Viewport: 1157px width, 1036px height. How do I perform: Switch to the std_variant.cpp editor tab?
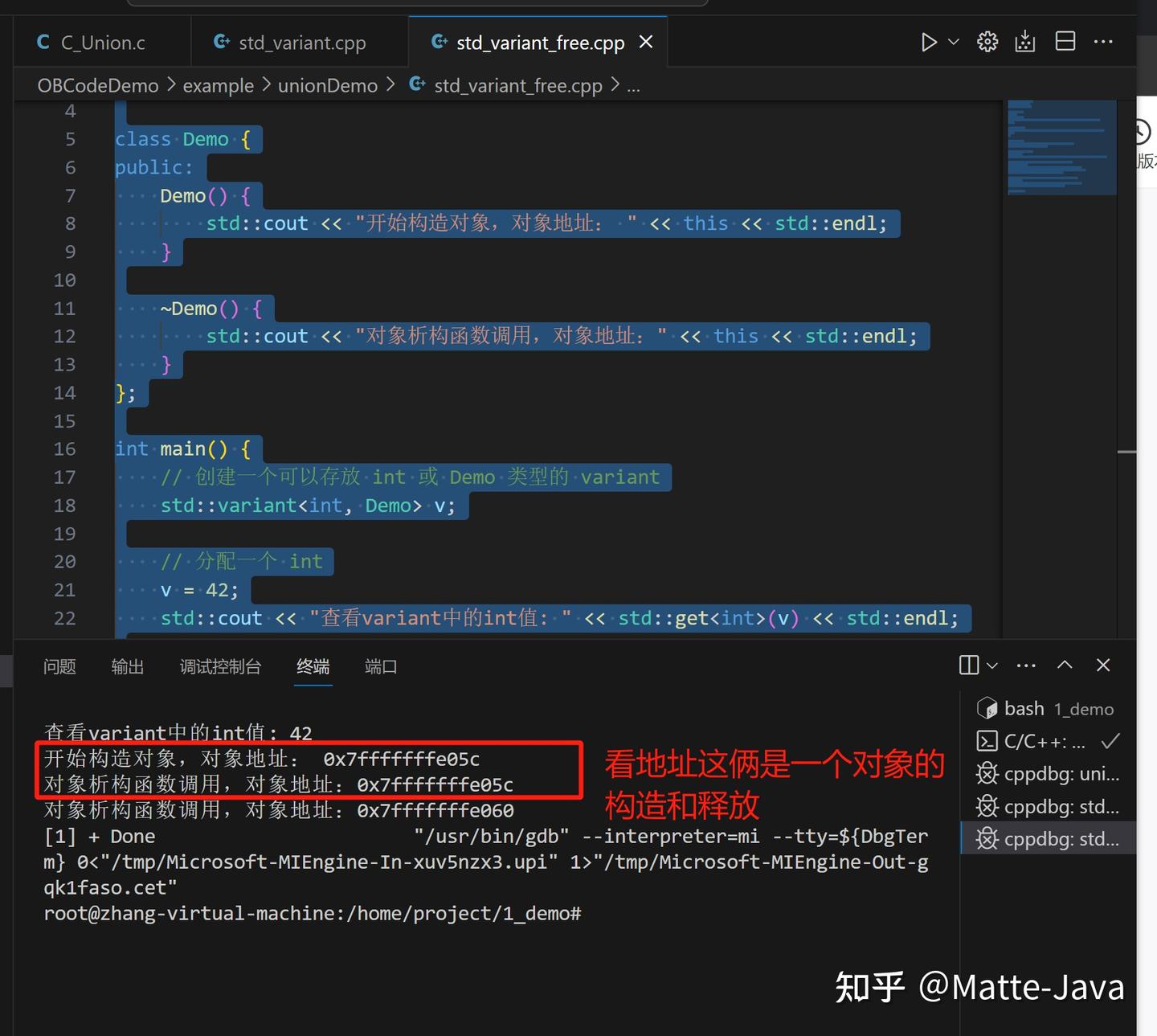301,42
